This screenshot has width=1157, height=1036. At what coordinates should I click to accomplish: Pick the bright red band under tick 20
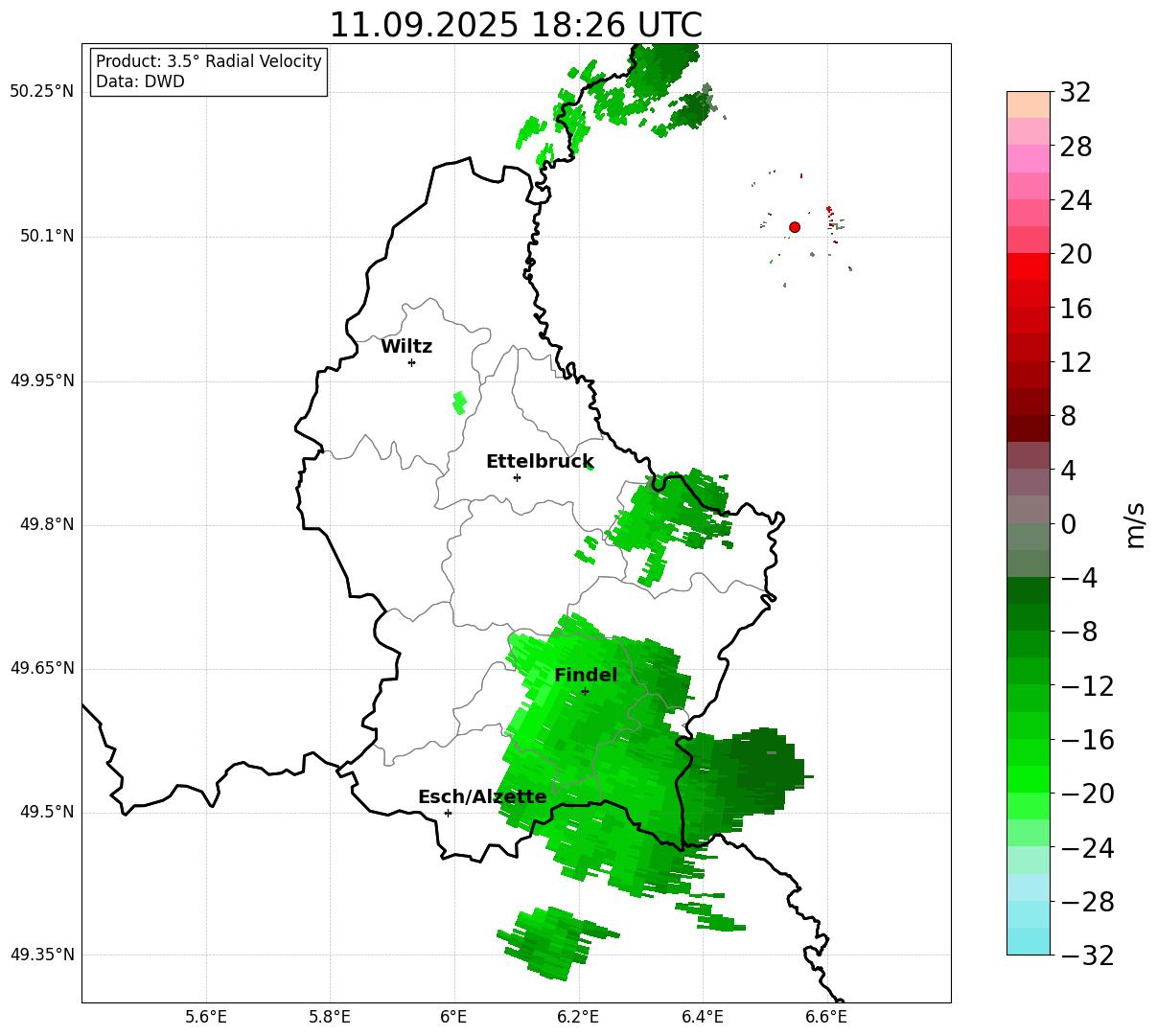[x=1029, y=266]
